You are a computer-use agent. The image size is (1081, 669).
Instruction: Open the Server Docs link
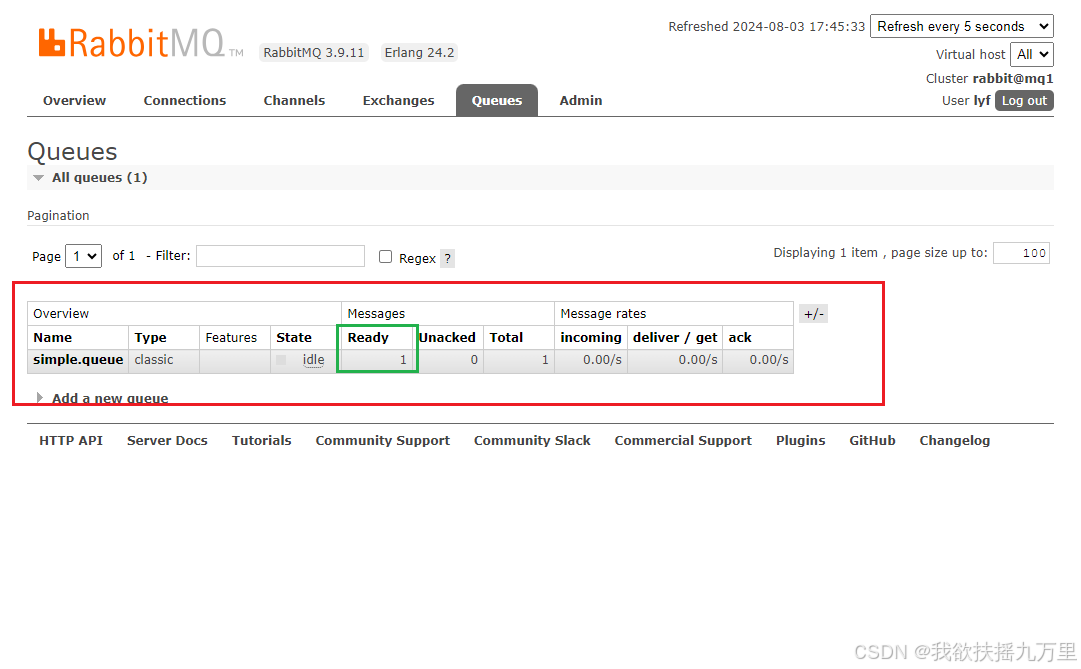tap(167, 441)
